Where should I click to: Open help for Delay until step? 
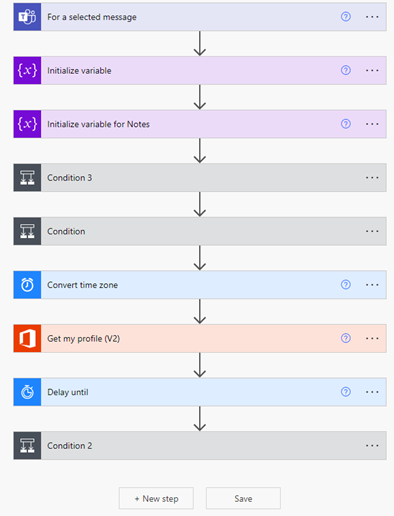pyautogui.click(x=346, y=392)
